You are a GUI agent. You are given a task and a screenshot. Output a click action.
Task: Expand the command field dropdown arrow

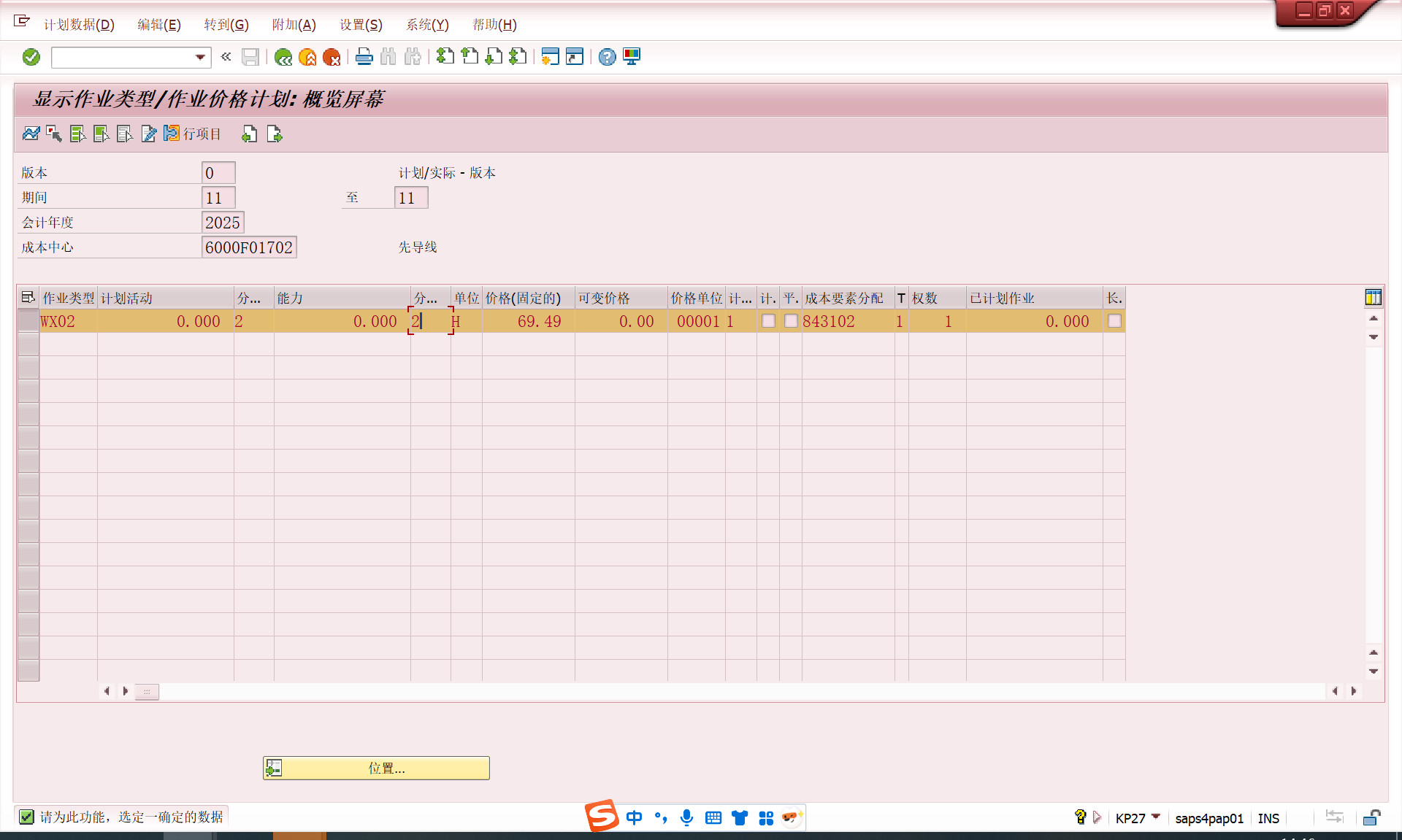200,57
